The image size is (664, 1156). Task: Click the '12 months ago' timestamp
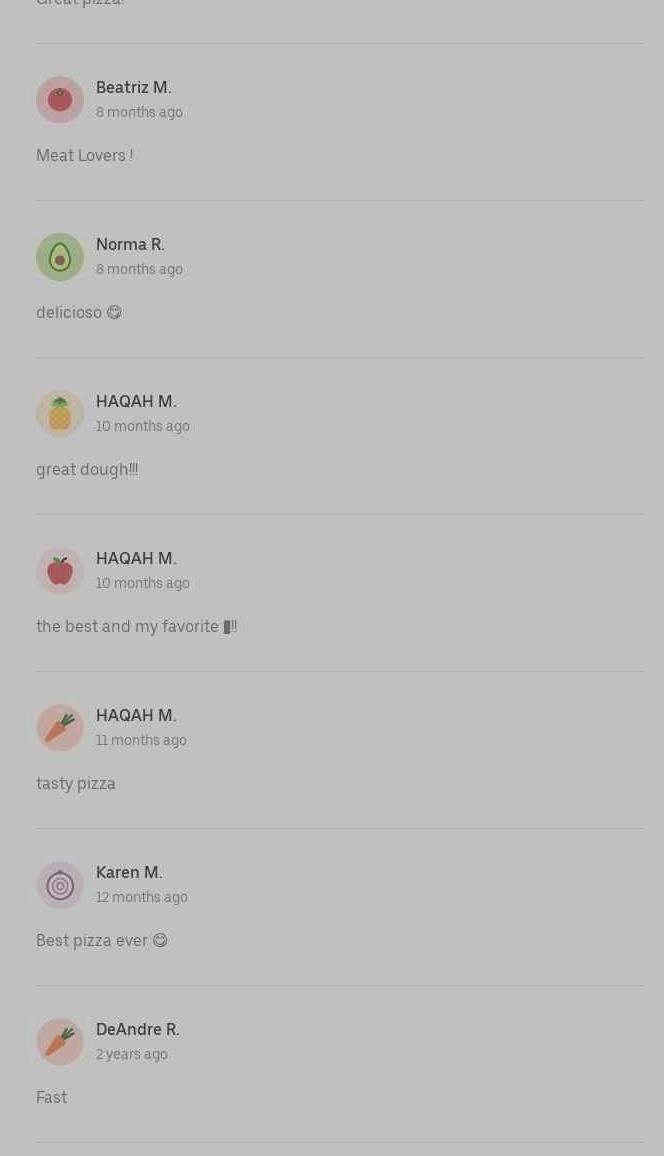click(x=141, y=897)
